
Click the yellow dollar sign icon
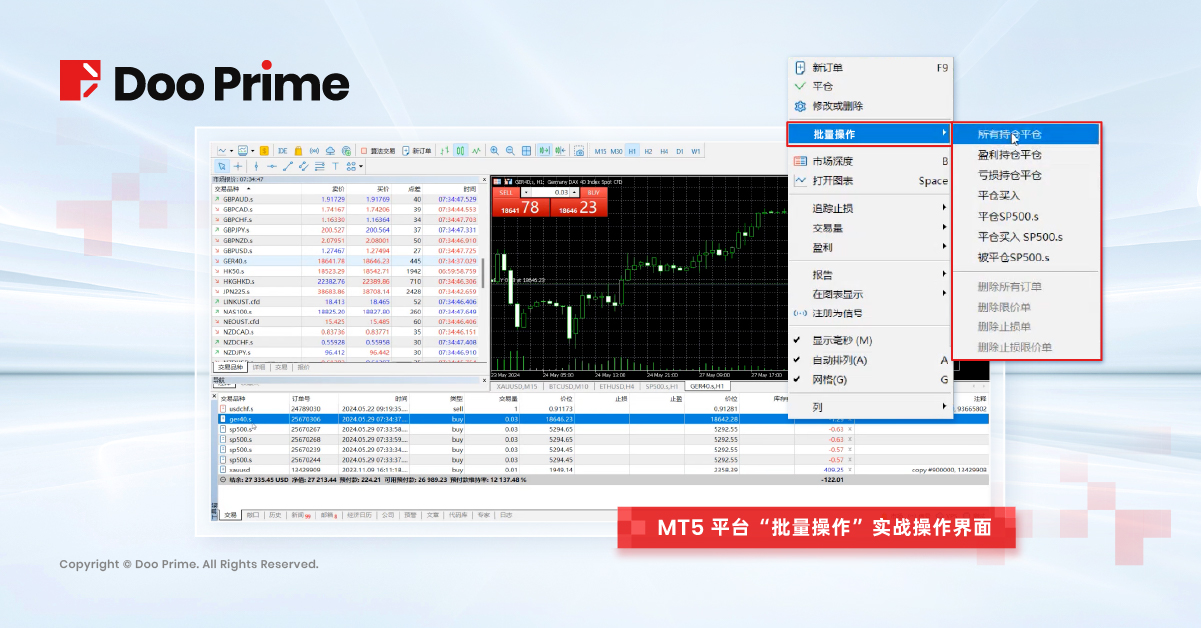pos(264,151)
